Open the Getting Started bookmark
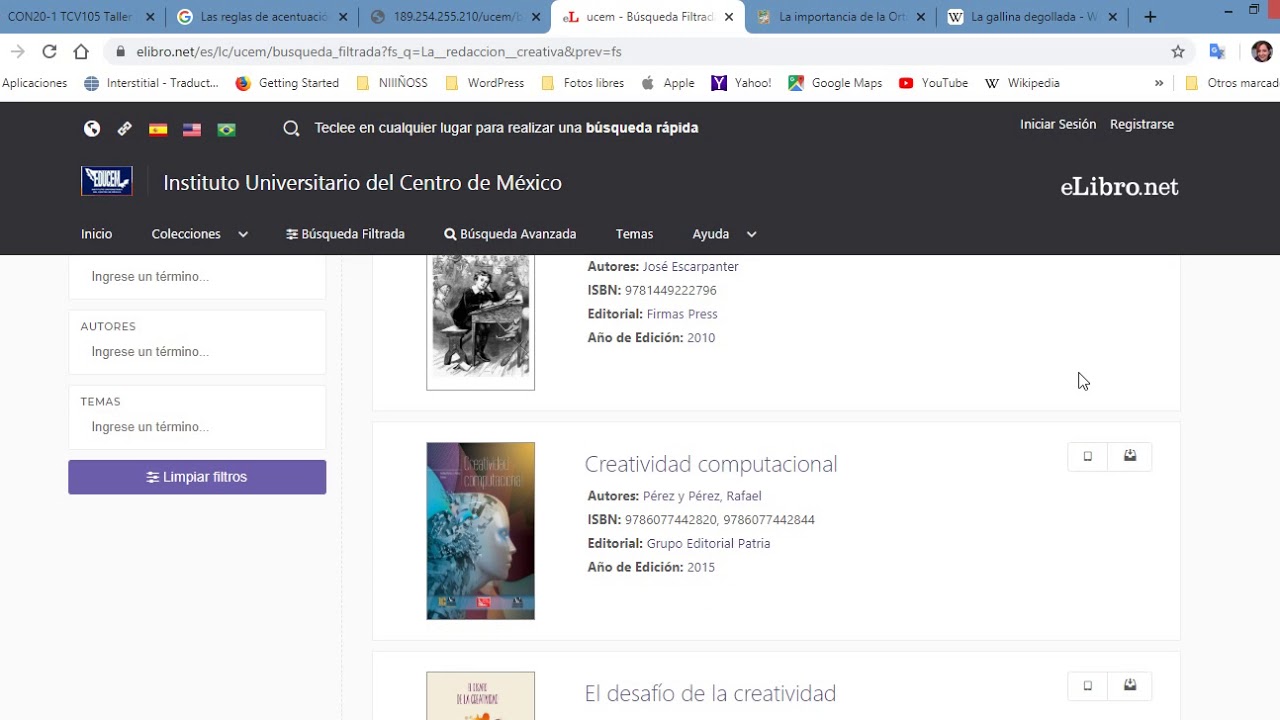Image resolution: width=1280 pixels, height=720 pixels. click(287, 83)
